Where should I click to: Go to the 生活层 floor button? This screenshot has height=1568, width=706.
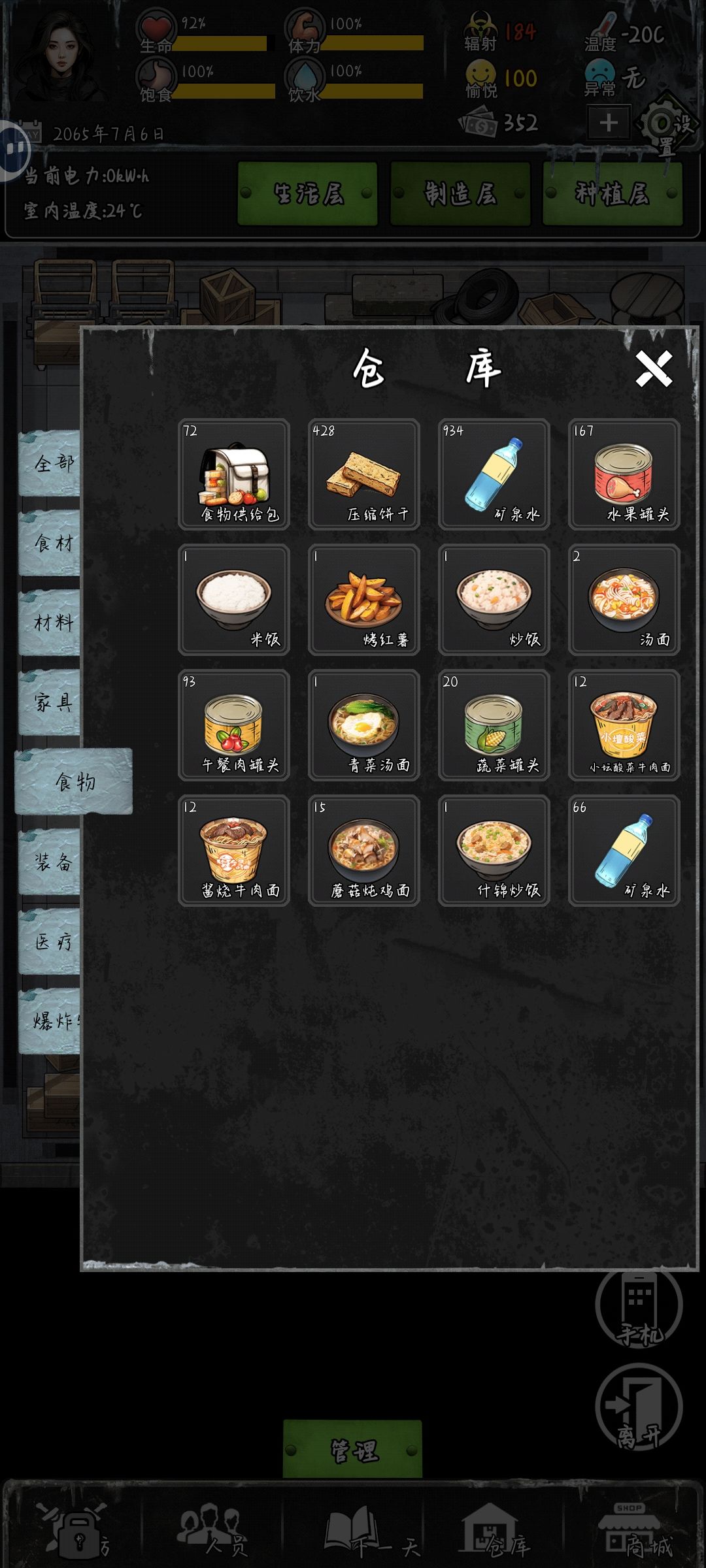tap(308, 193)
